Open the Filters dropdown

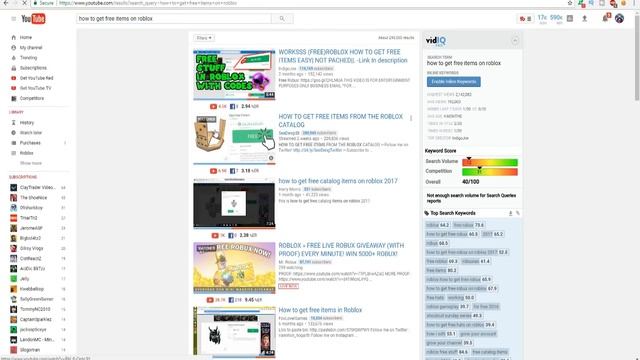204,38
